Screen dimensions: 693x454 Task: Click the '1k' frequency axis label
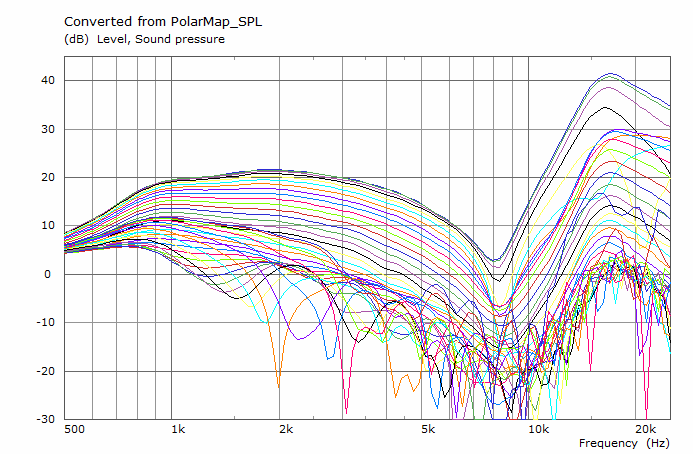pos(178,429)
